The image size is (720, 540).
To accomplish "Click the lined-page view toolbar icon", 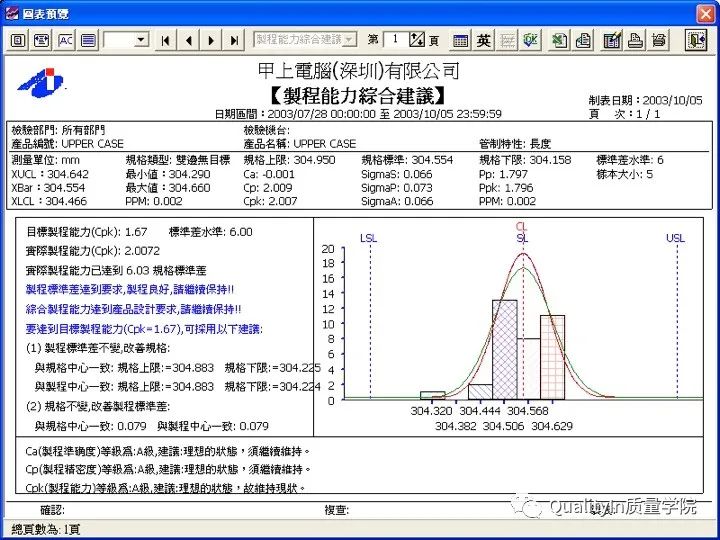I will click(89, 40).
